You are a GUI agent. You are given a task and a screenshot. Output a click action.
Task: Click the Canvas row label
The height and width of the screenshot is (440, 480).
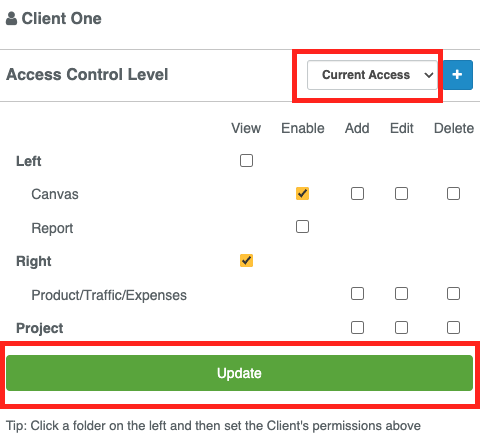click(x=55, y=194)
